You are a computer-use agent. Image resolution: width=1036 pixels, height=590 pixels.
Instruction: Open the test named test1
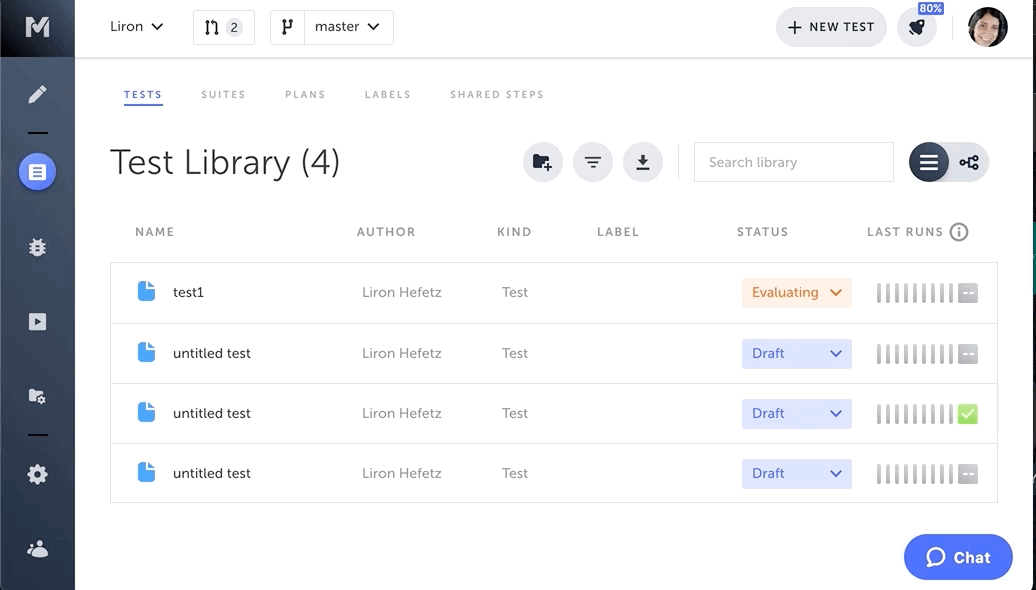coord(188,292)
